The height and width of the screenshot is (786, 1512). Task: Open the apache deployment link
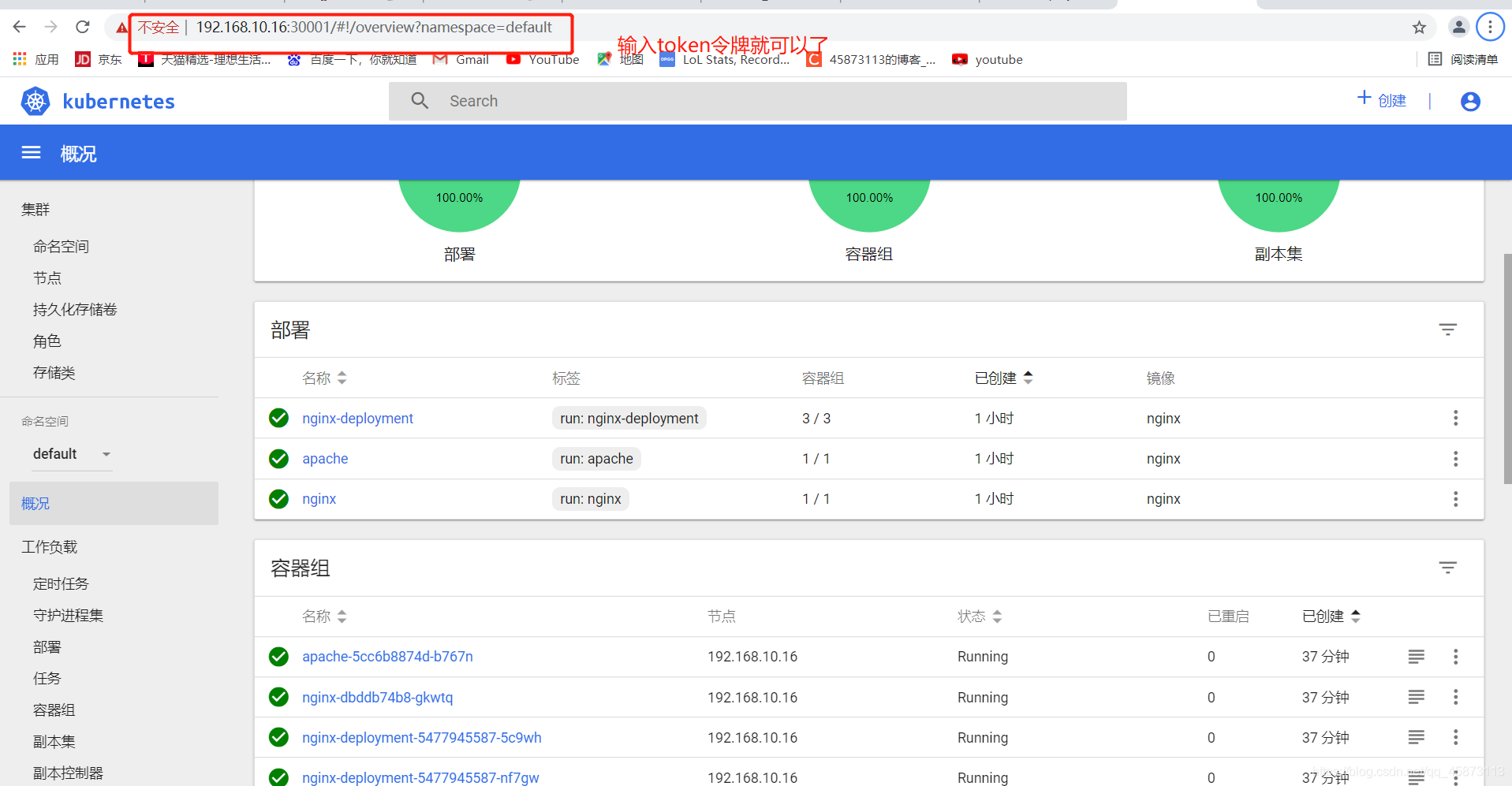325,459
